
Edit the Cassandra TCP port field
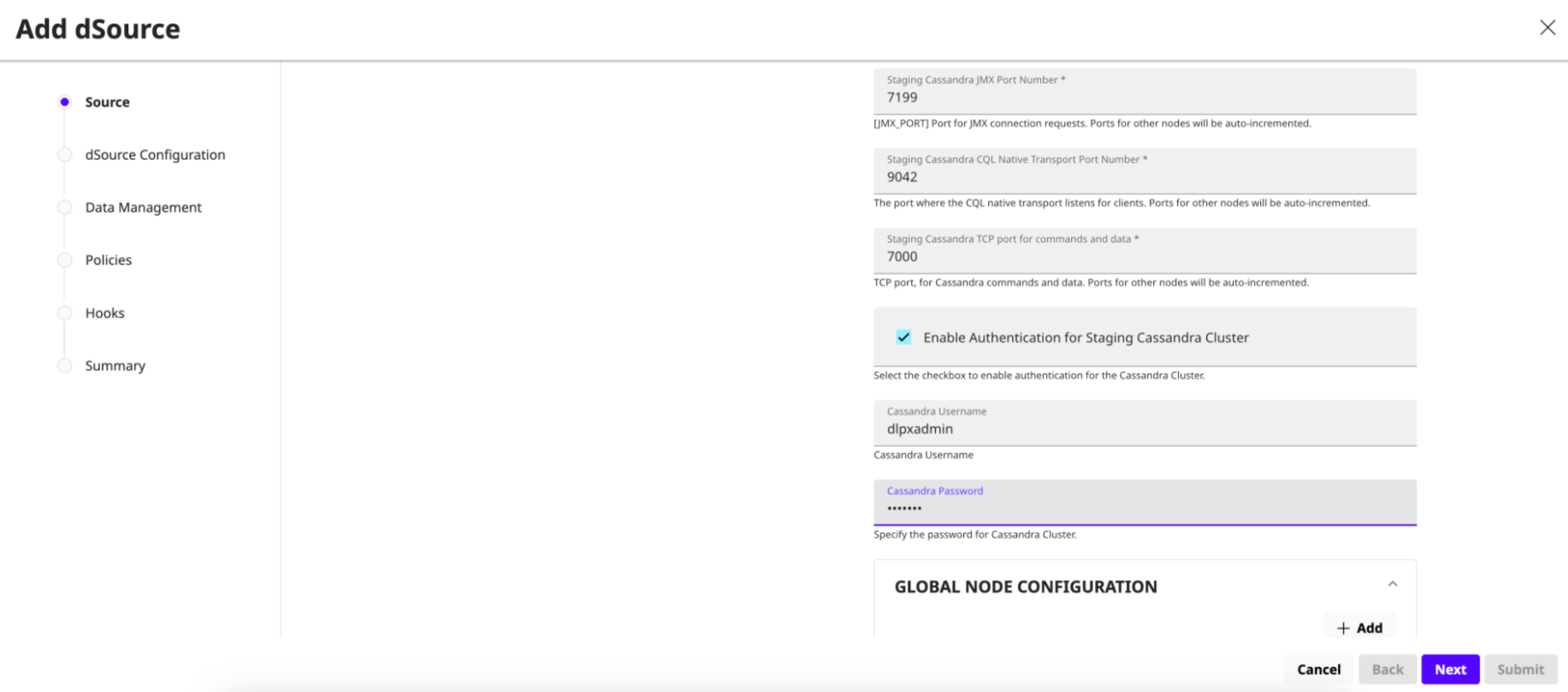(1144, 257)
